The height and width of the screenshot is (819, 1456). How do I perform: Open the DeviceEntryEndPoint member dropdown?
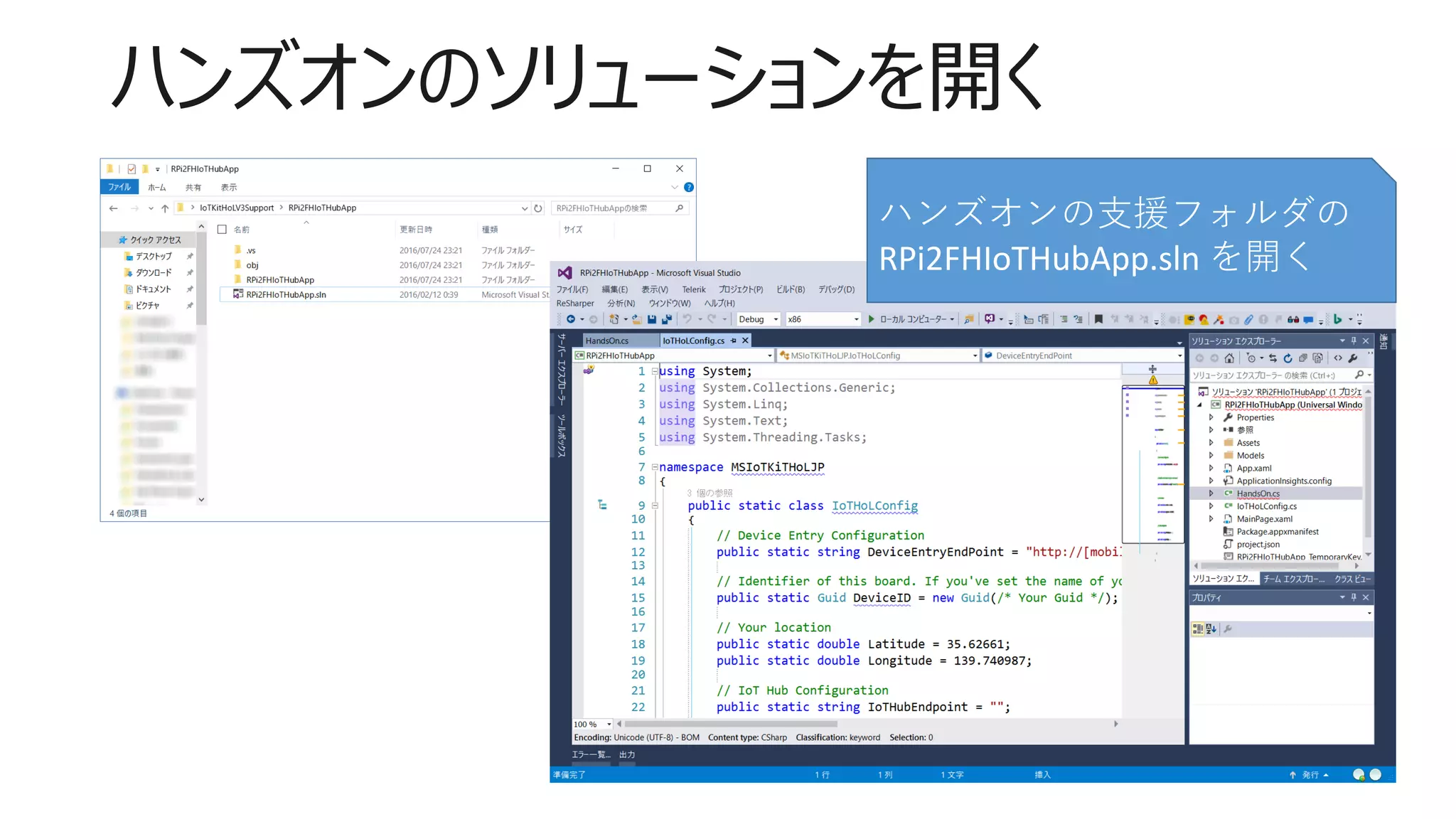click(x=1179, y=356)
